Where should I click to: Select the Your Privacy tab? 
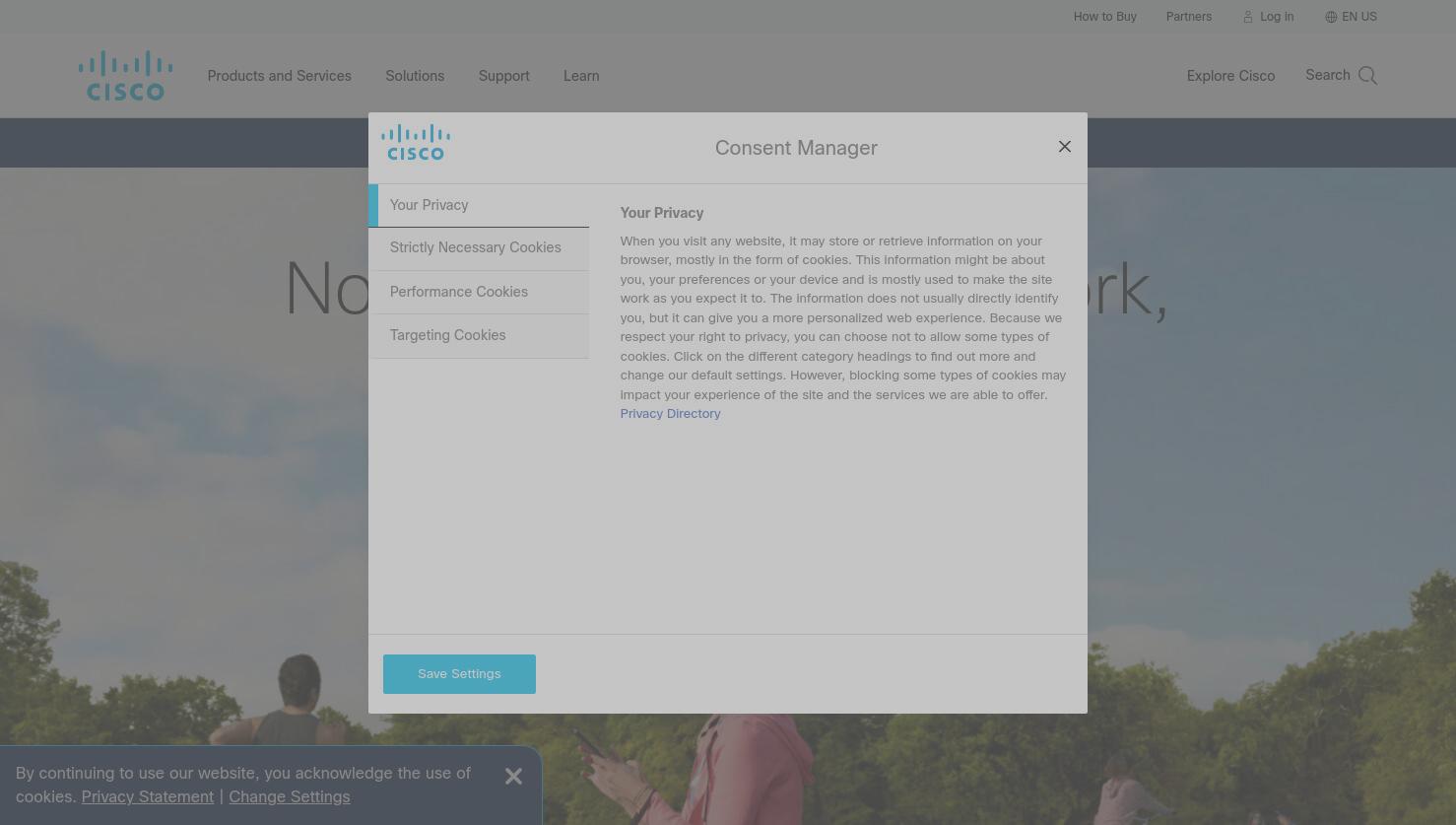pos(479,205)
